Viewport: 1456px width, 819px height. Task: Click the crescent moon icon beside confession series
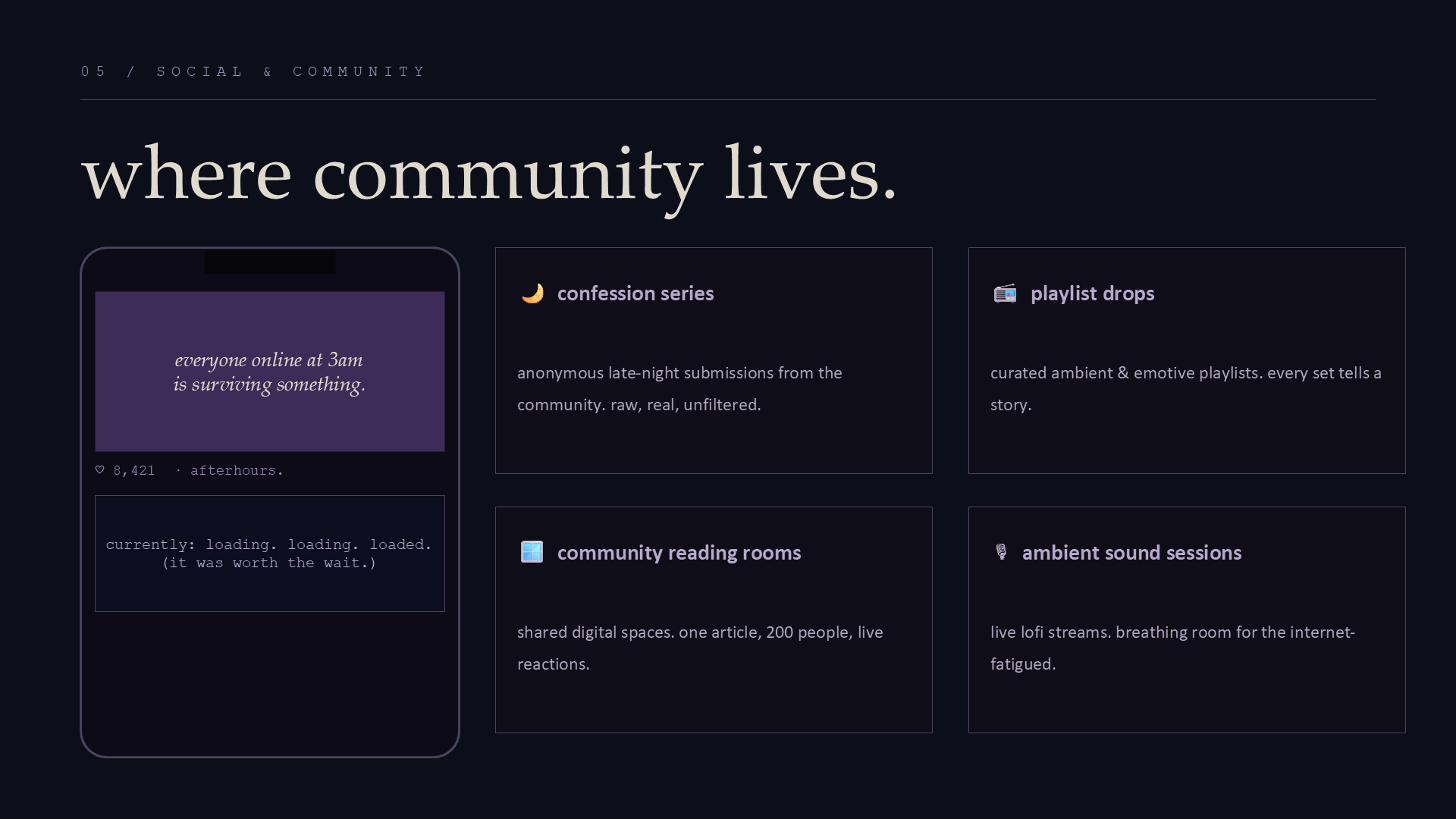532,293
